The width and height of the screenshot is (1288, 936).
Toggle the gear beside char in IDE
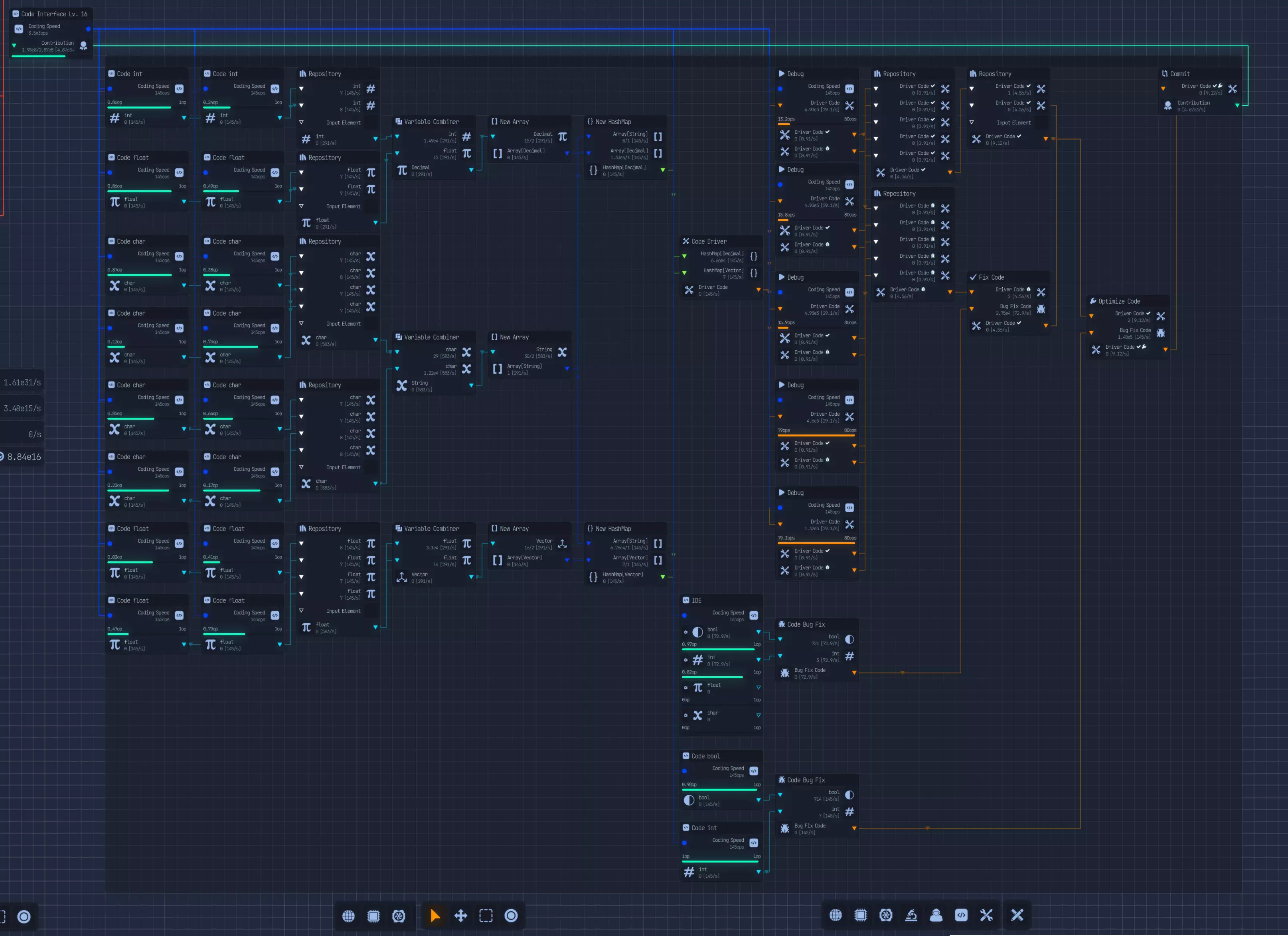pyautogui.click(x=686, y=716)
